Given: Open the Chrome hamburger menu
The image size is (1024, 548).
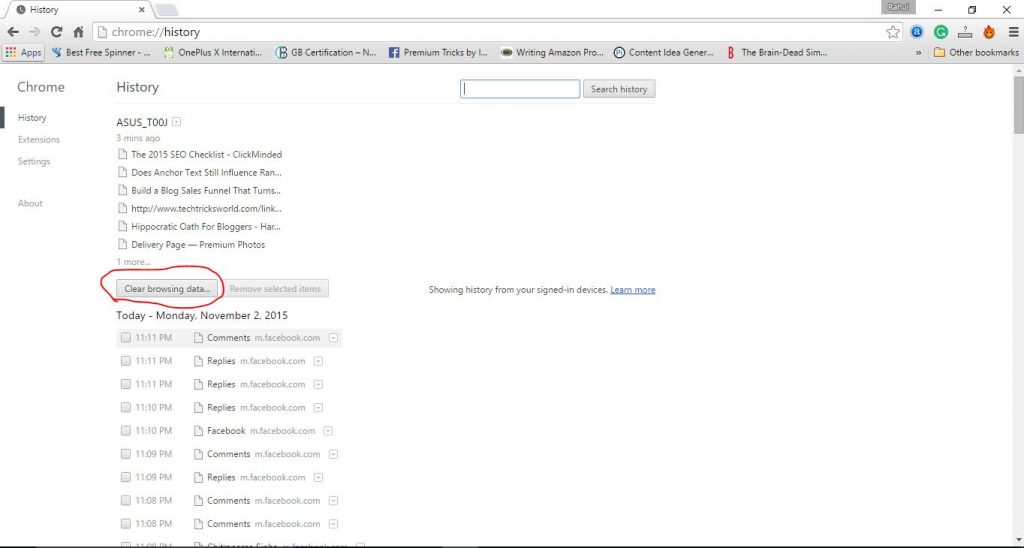Looking at the screenshot, I should 1013,32.
